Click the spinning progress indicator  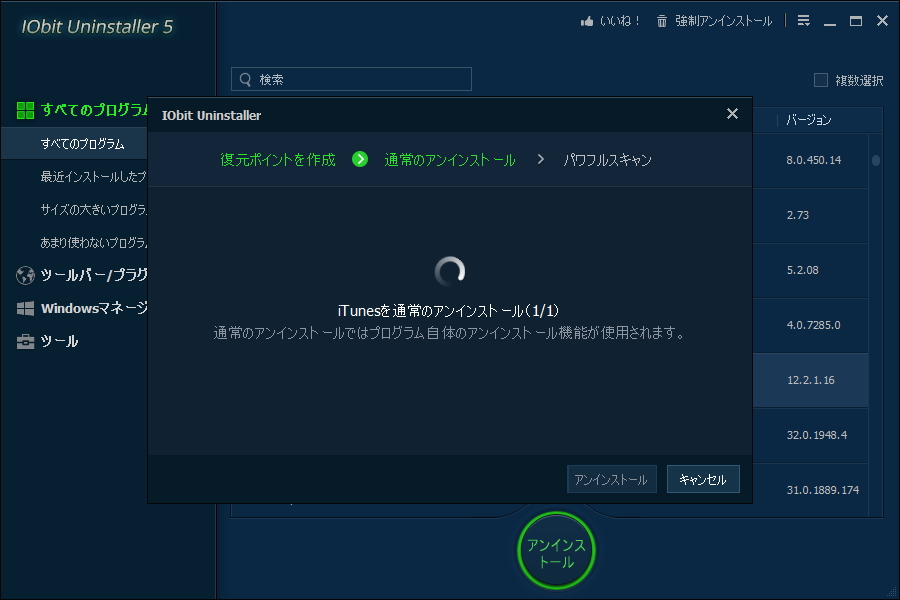(x=451, y=270)
